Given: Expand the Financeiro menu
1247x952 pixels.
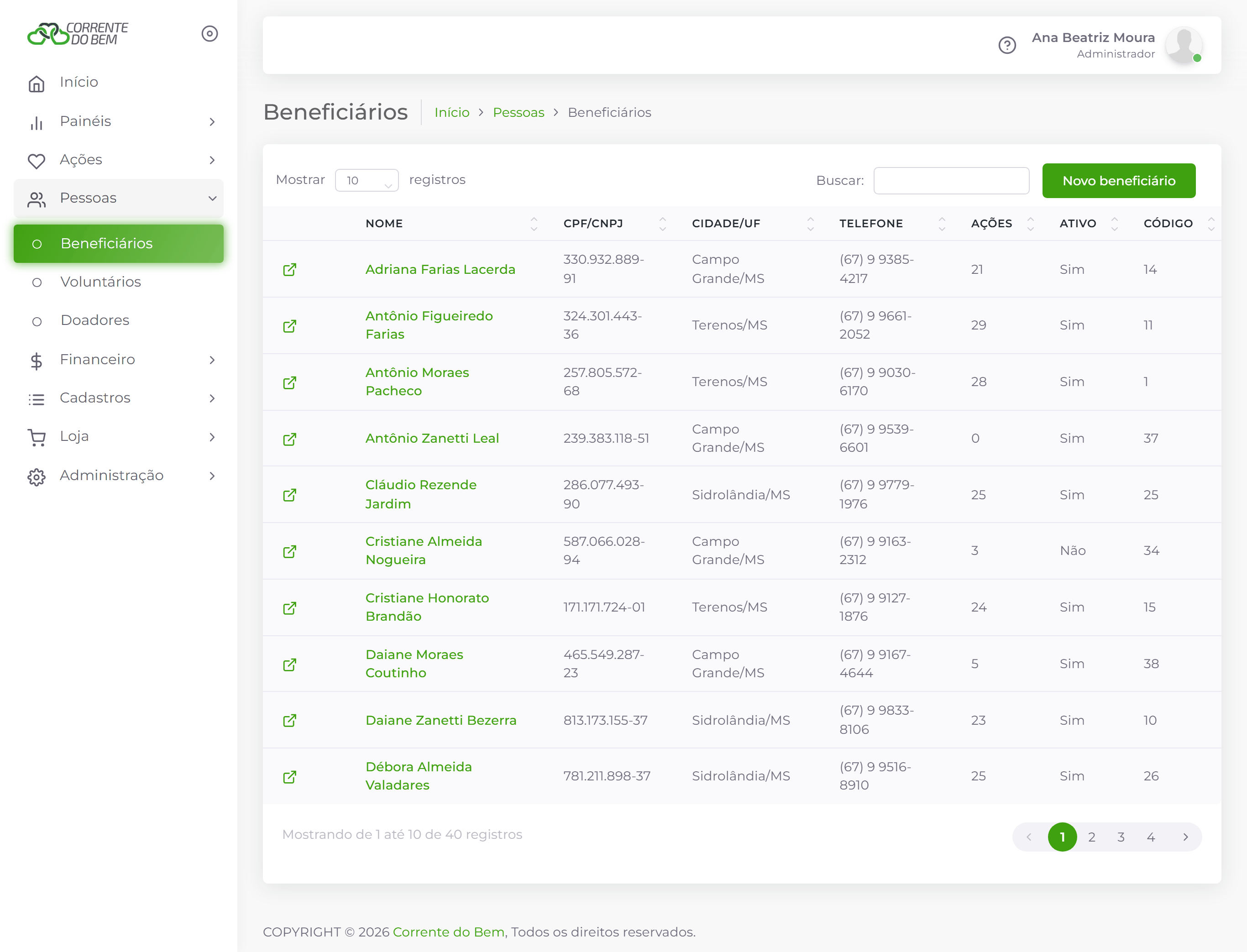Looking at the screenshot, I should coord(119,360).
